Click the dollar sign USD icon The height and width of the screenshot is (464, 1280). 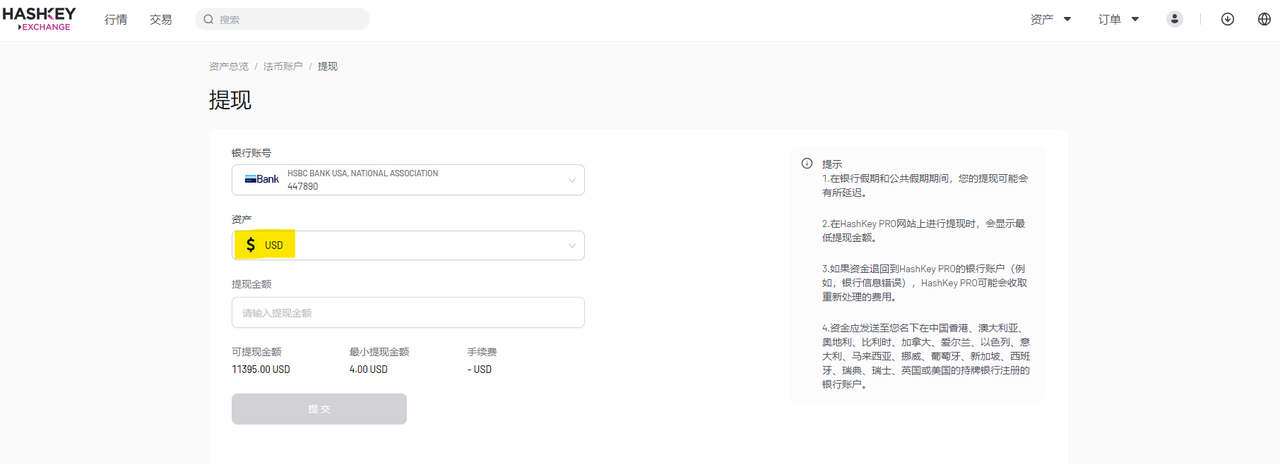click(251, 245)
